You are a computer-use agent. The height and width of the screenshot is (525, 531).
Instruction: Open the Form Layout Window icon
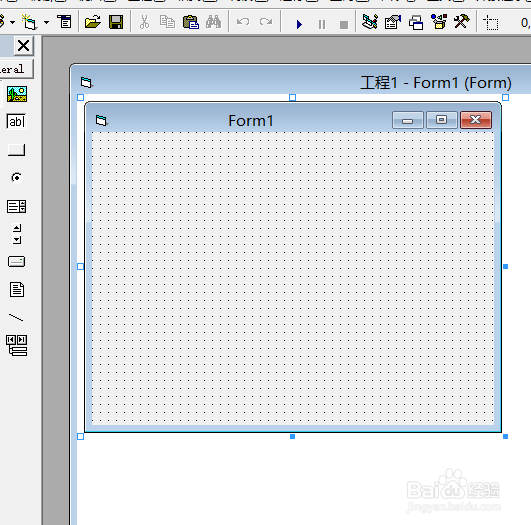[x=416, y=22]
